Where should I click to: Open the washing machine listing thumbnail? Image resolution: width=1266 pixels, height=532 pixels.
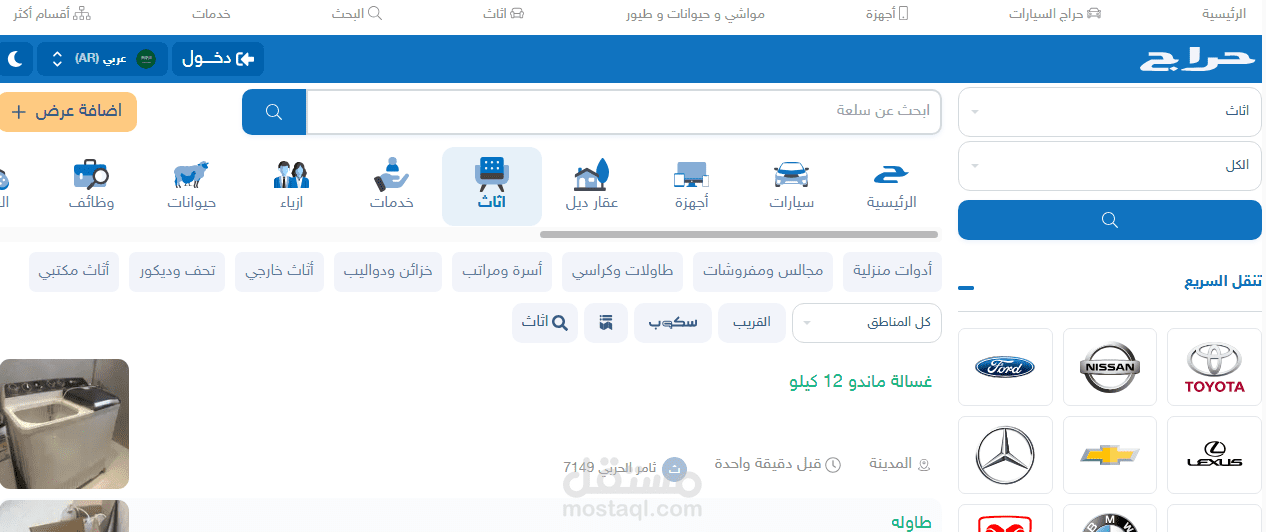coord(64,424)
